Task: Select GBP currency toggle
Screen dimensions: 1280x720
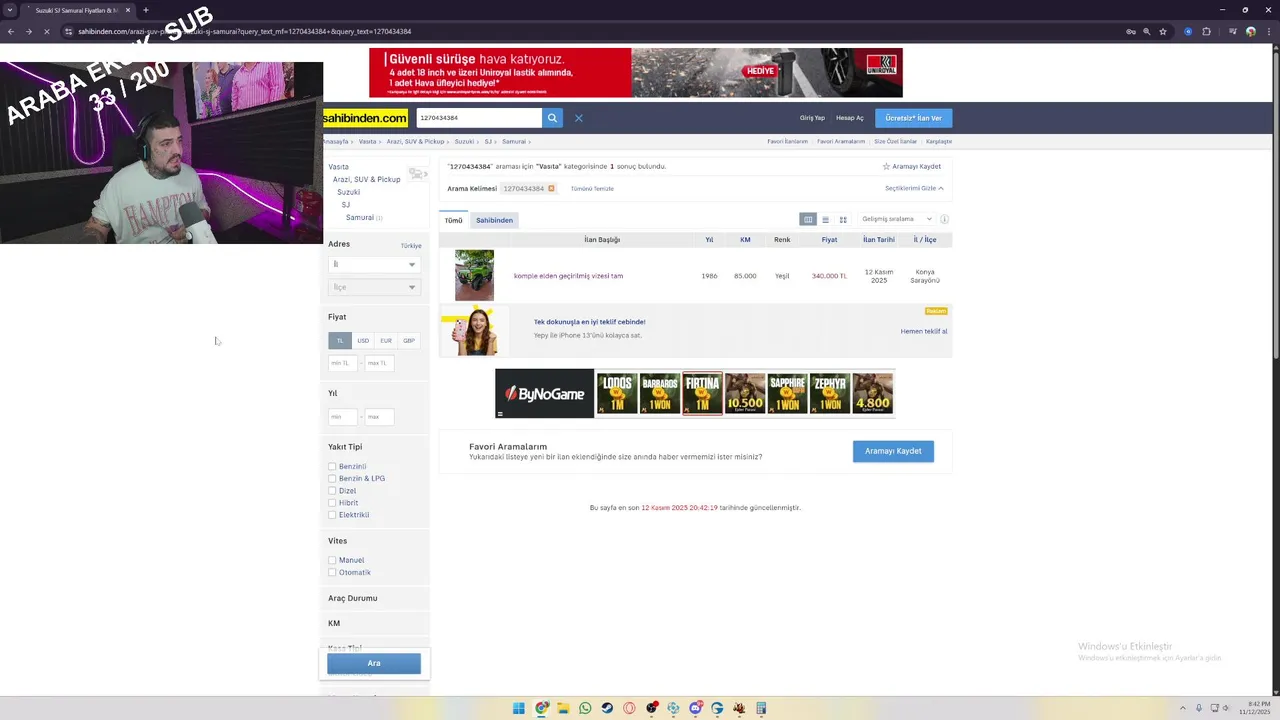Action: tap(409, 341)
